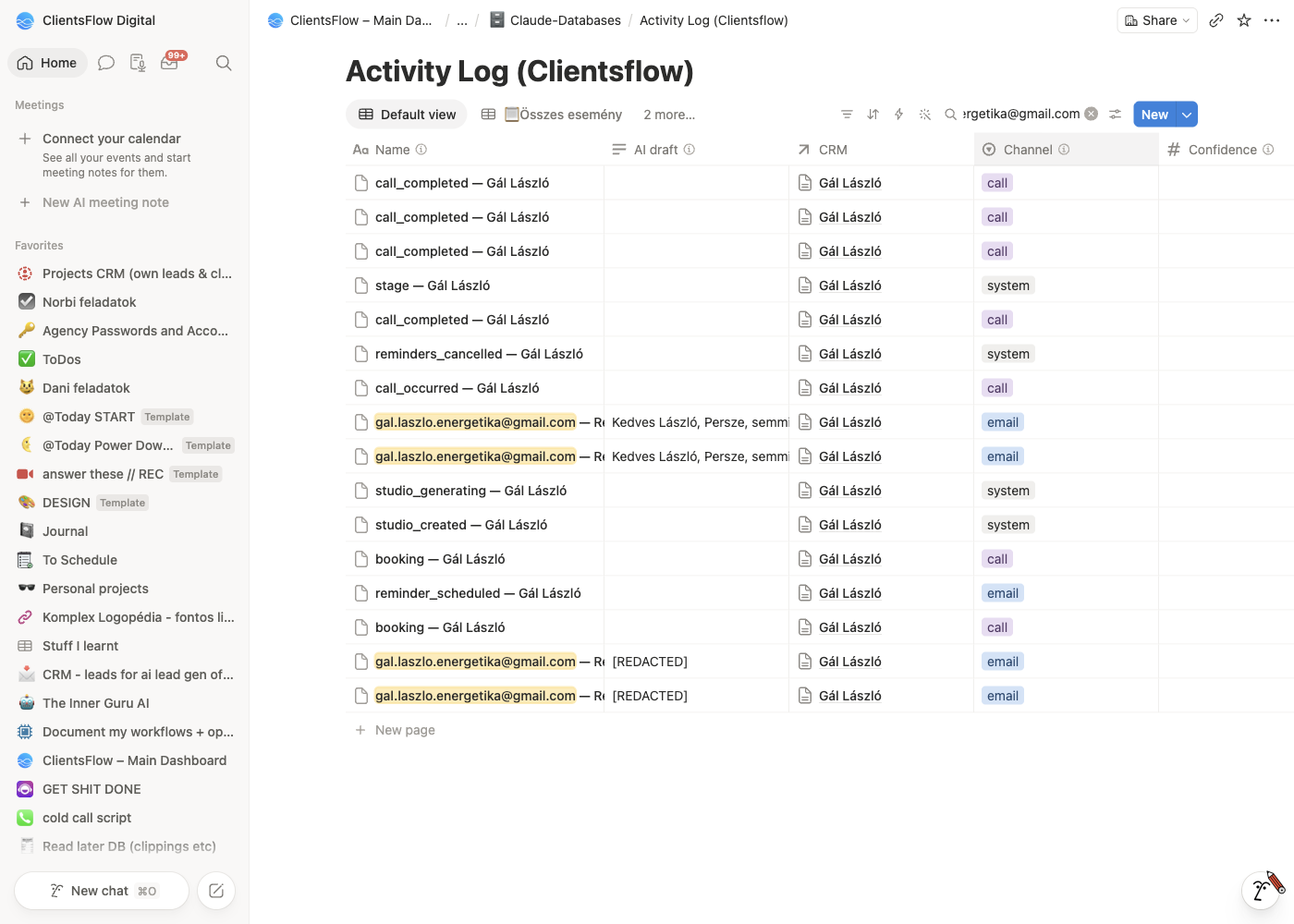Open the meeting notes icon in sidebar header

pyautogui.click(x=138, y=63)
